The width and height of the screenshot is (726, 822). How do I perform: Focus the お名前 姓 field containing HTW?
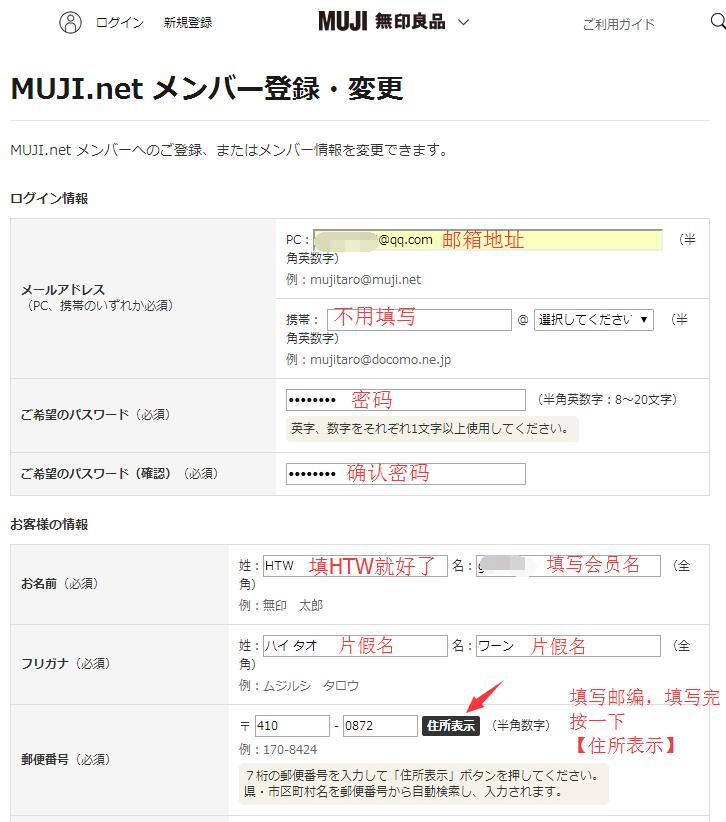click(x=355, y=566)
